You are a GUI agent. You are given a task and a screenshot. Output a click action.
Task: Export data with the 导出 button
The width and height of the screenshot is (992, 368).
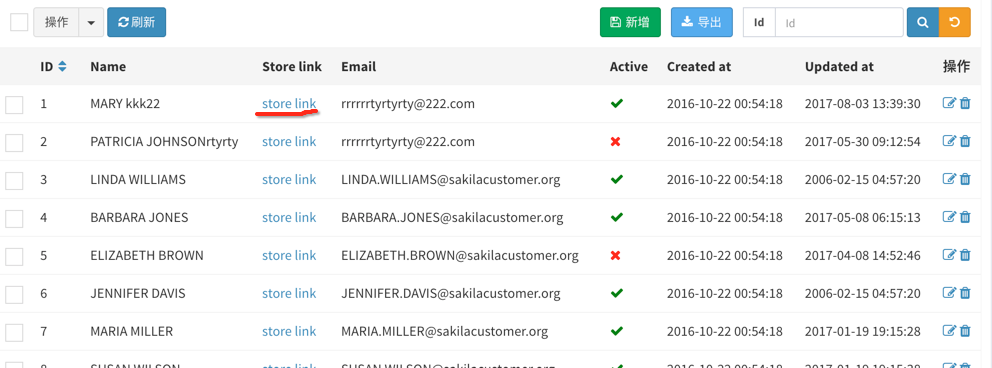point(702,22)
